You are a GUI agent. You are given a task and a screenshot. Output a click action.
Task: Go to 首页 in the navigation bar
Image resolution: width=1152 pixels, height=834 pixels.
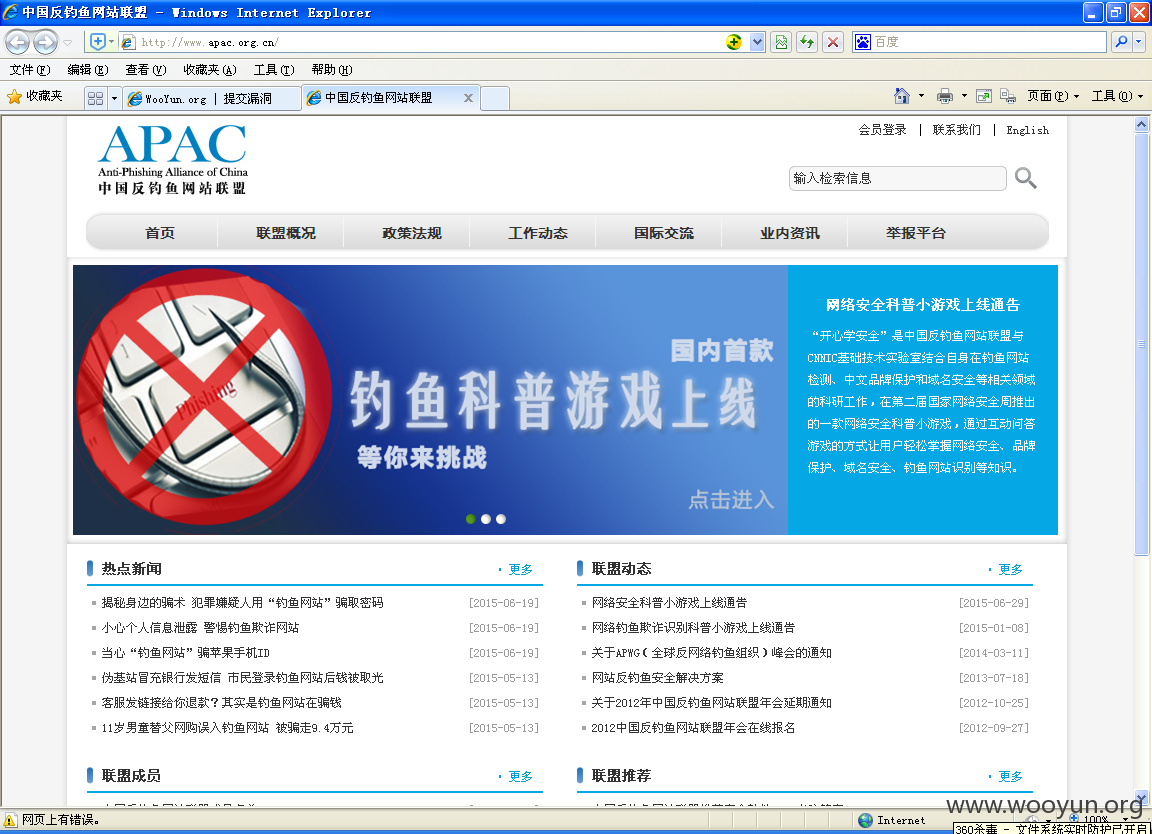point(159,233)
